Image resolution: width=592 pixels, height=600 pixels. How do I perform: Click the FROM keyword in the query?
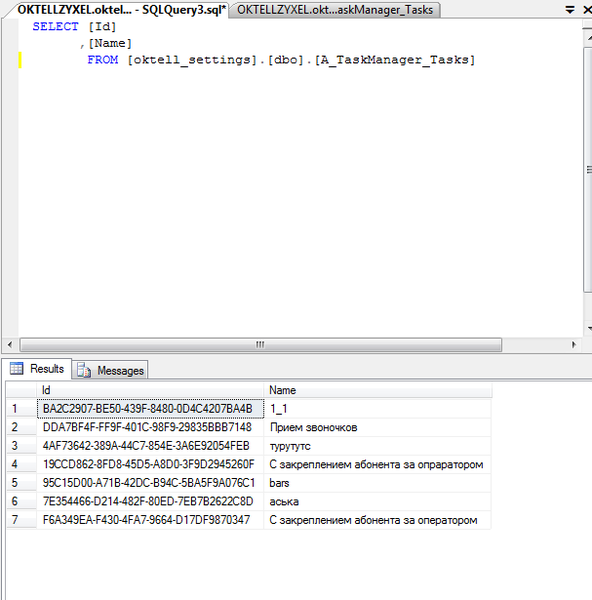(x=103, y=60)
